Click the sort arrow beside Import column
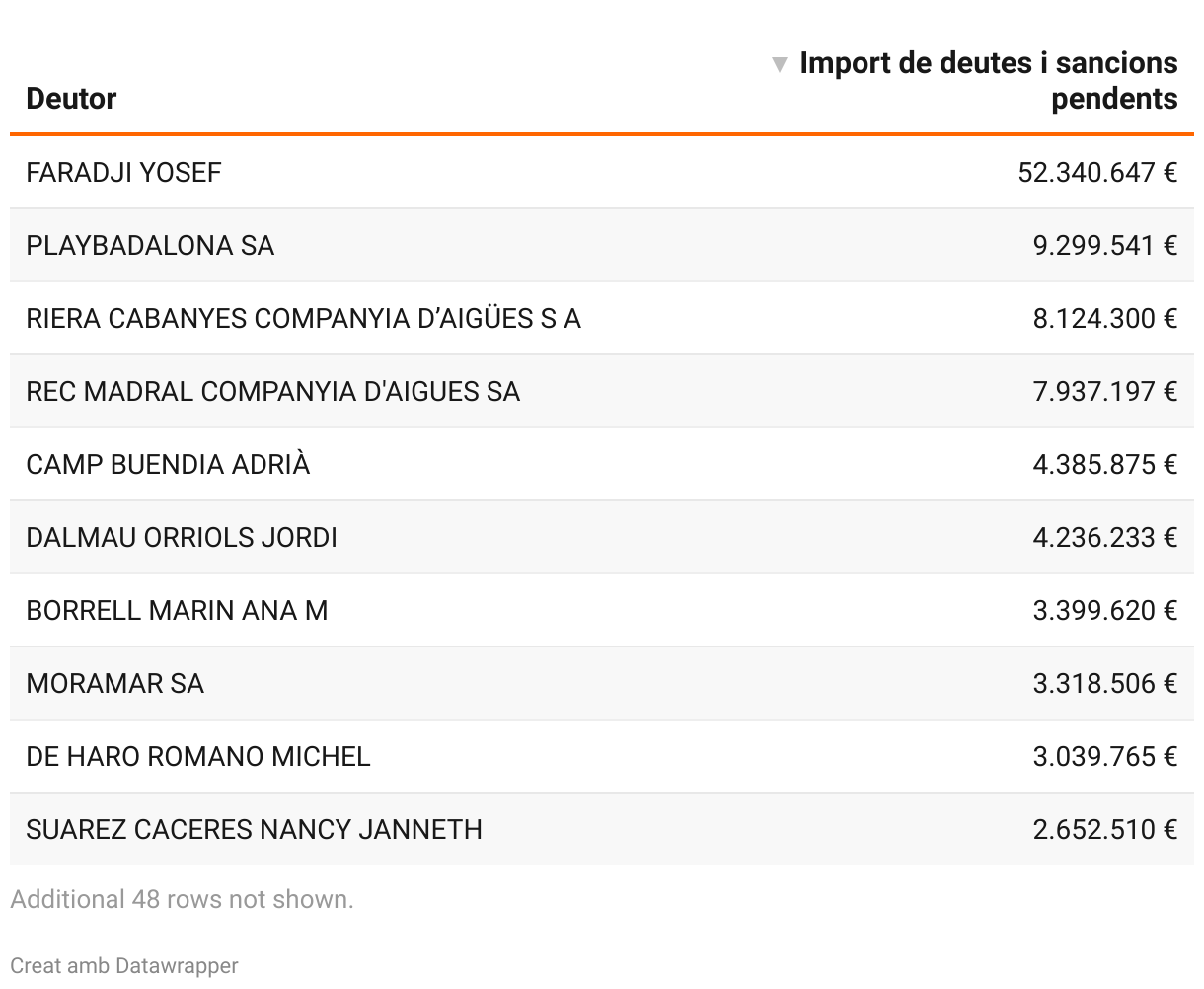1204x989 pixels. tap(780, 65)
